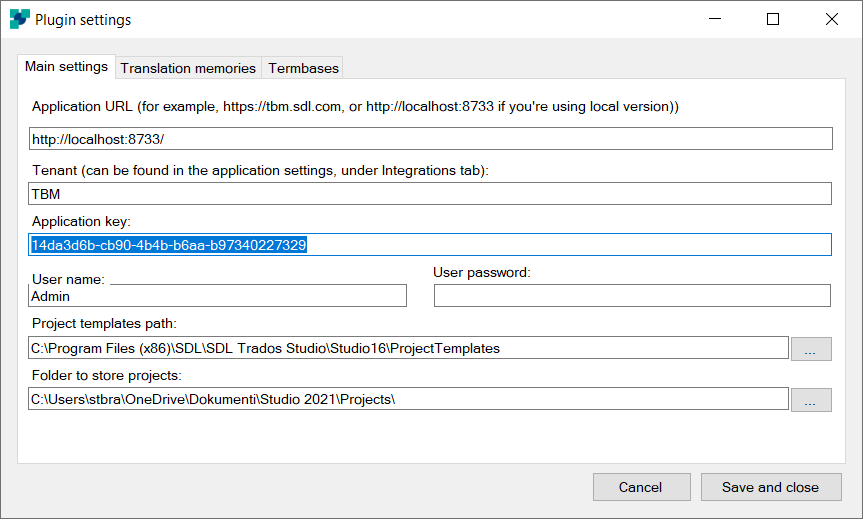This screenshot has height=519, width=863.
Task: Click the Tenant field containing TBM
Action: pos(430,194)
